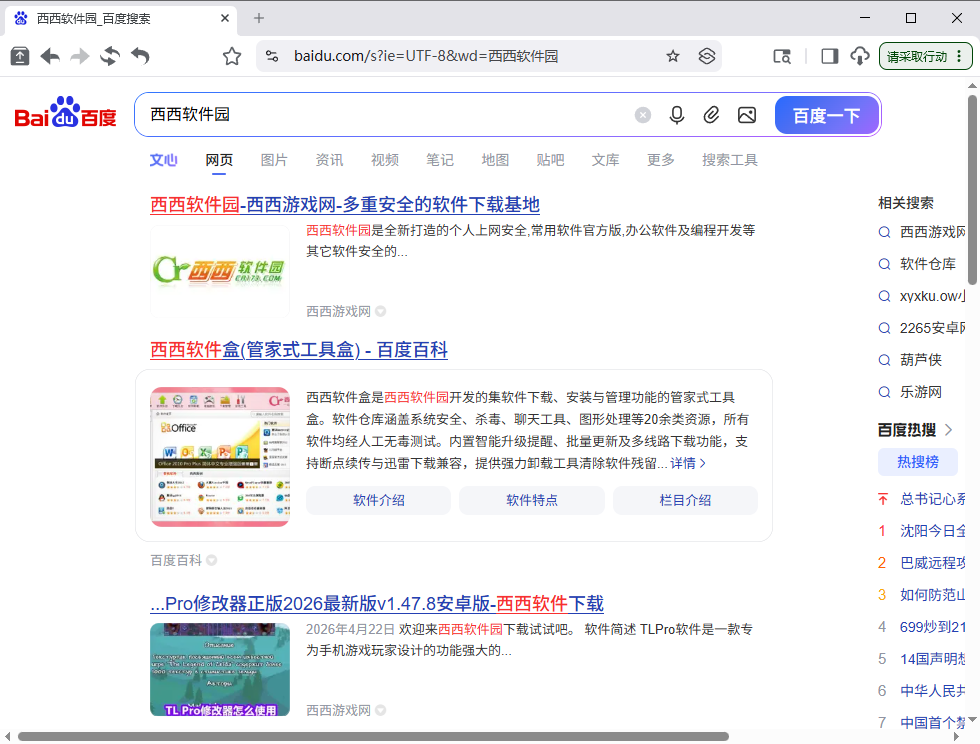The height and width of the screenshot is (744, 980).
Task: Open a new browser tab
Action: (259, 18)
